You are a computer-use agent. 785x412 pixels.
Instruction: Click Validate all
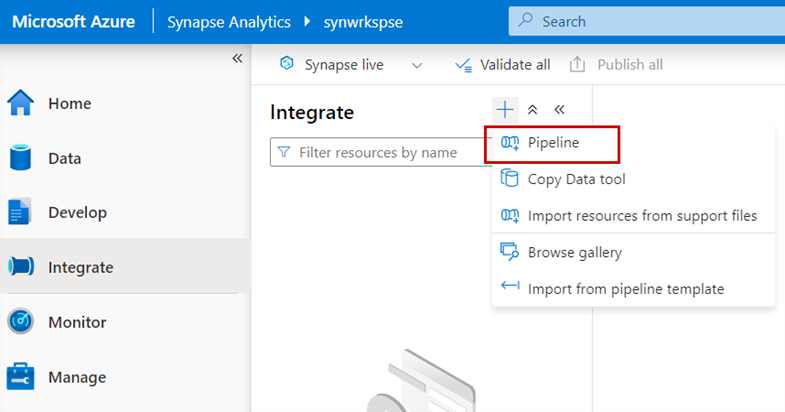502,65
